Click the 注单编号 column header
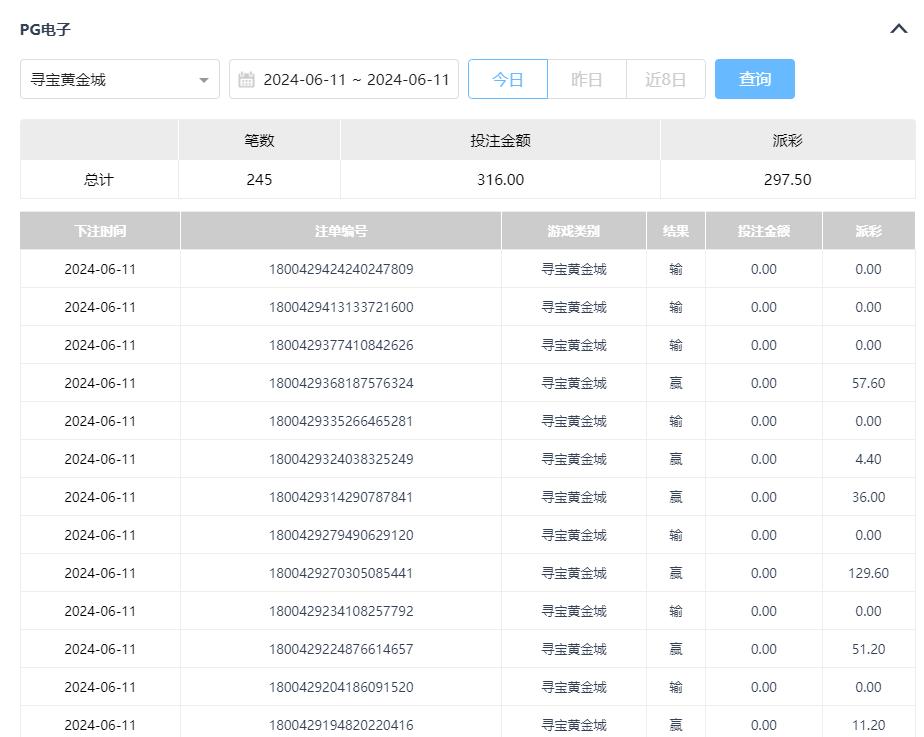Image resolution: width=924 pixels, height=737 pixels. (341, 231)
